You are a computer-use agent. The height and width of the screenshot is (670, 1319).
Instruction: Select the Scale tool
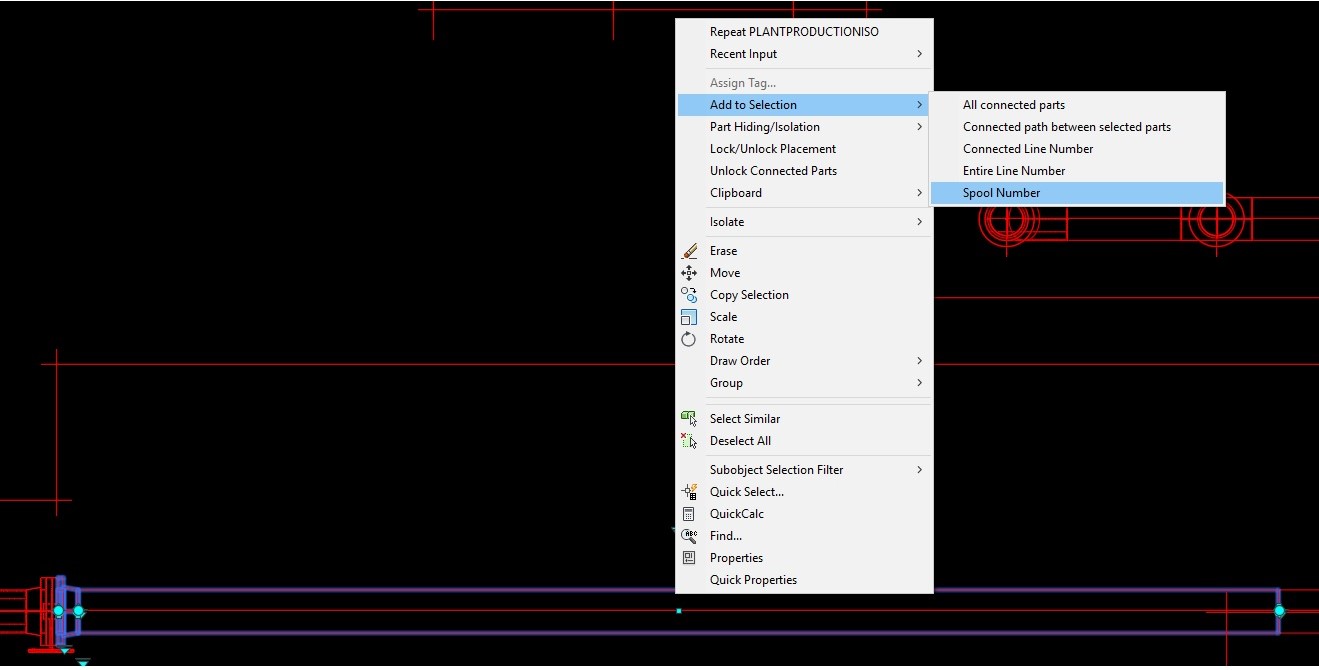(x=722, y=316)
